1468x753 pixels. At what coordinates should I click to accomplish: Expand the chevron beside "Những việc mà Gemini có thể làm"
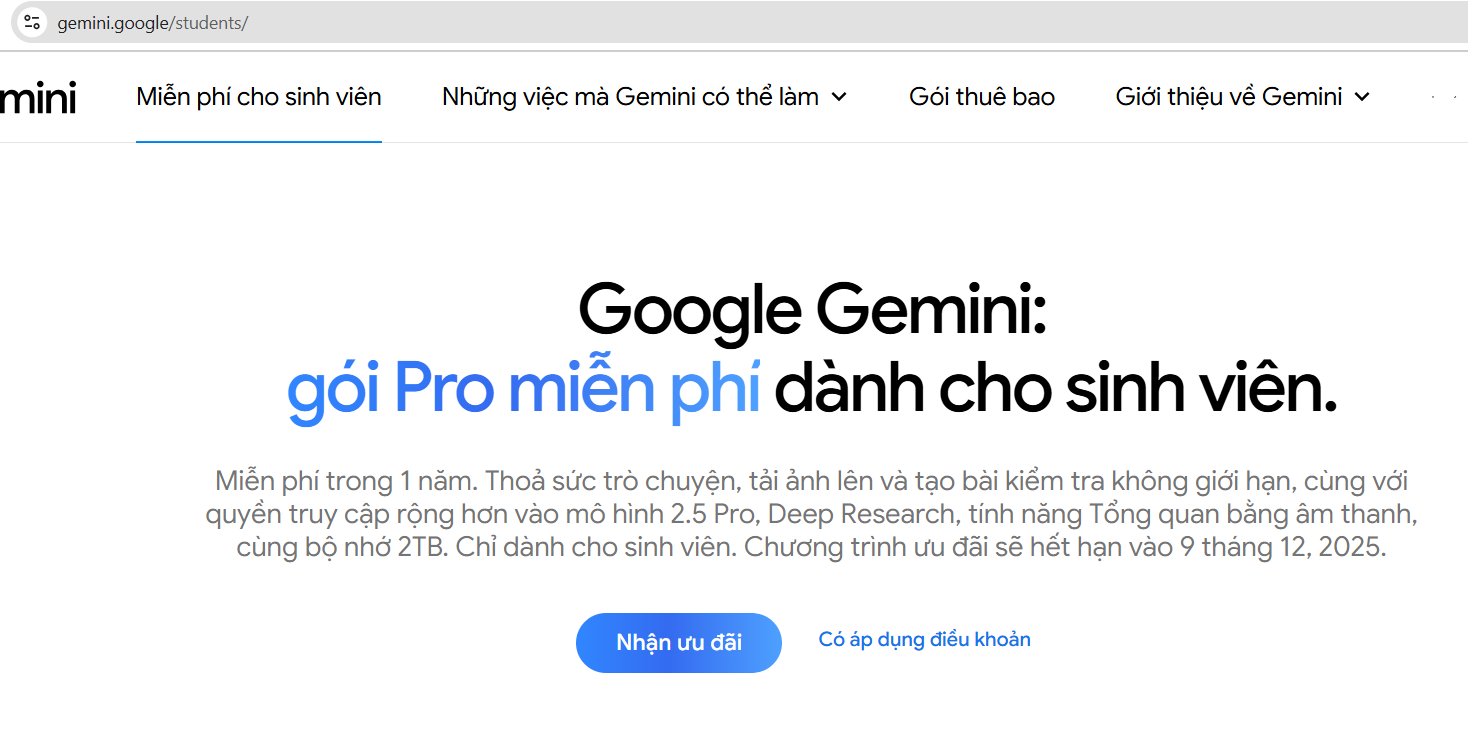tap(840, 97)
